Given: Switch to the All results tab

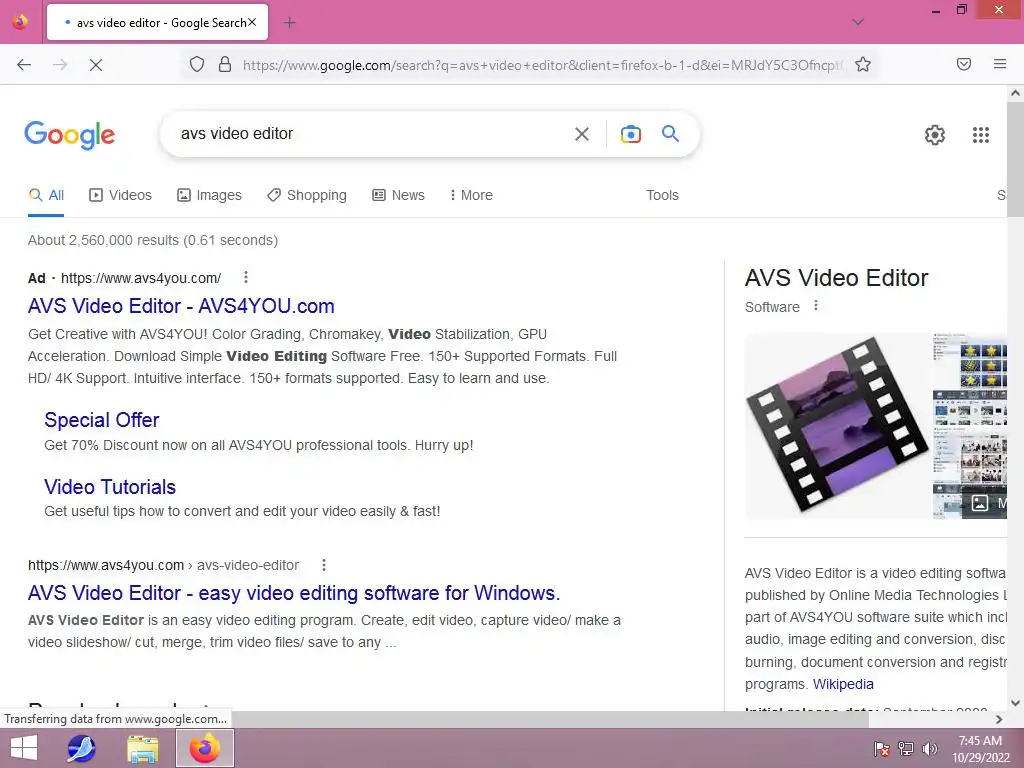Looking at the screenshot, I should coord(46,195).
